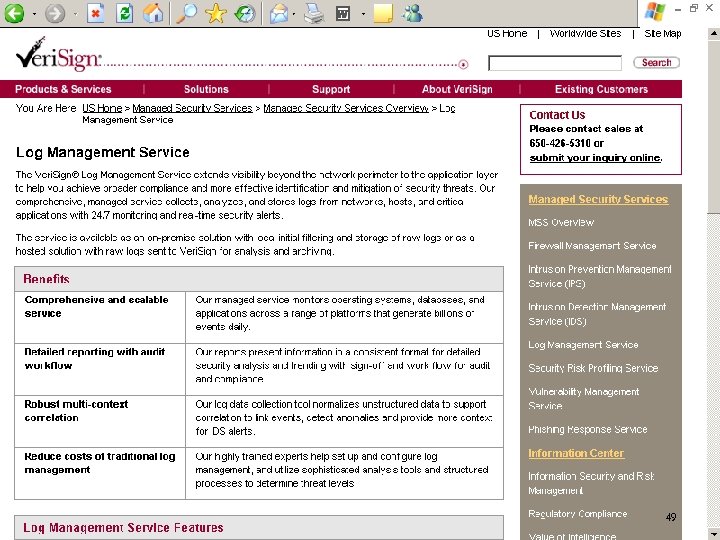
Task: Expand the Mail icon dropdown arrow
Action: [x=294, y=14]
